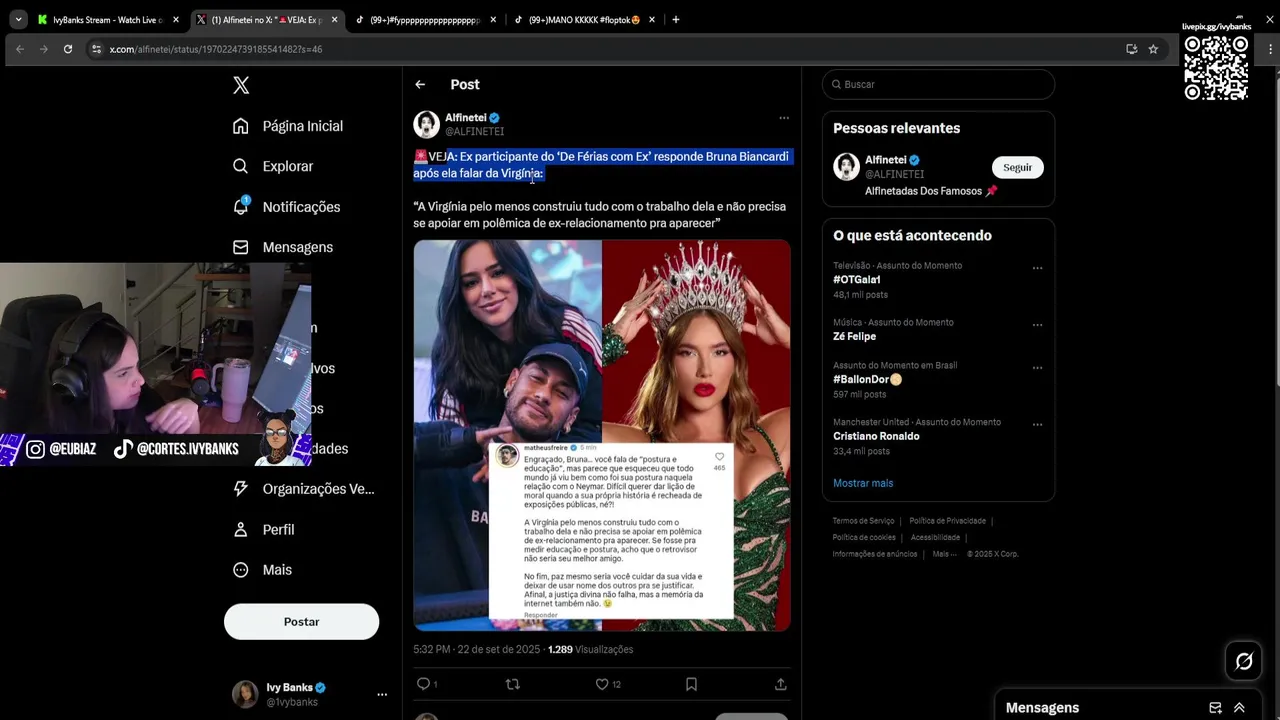
Task: Open Acessibilidade footer link
Action: click(x=935, y=538)
